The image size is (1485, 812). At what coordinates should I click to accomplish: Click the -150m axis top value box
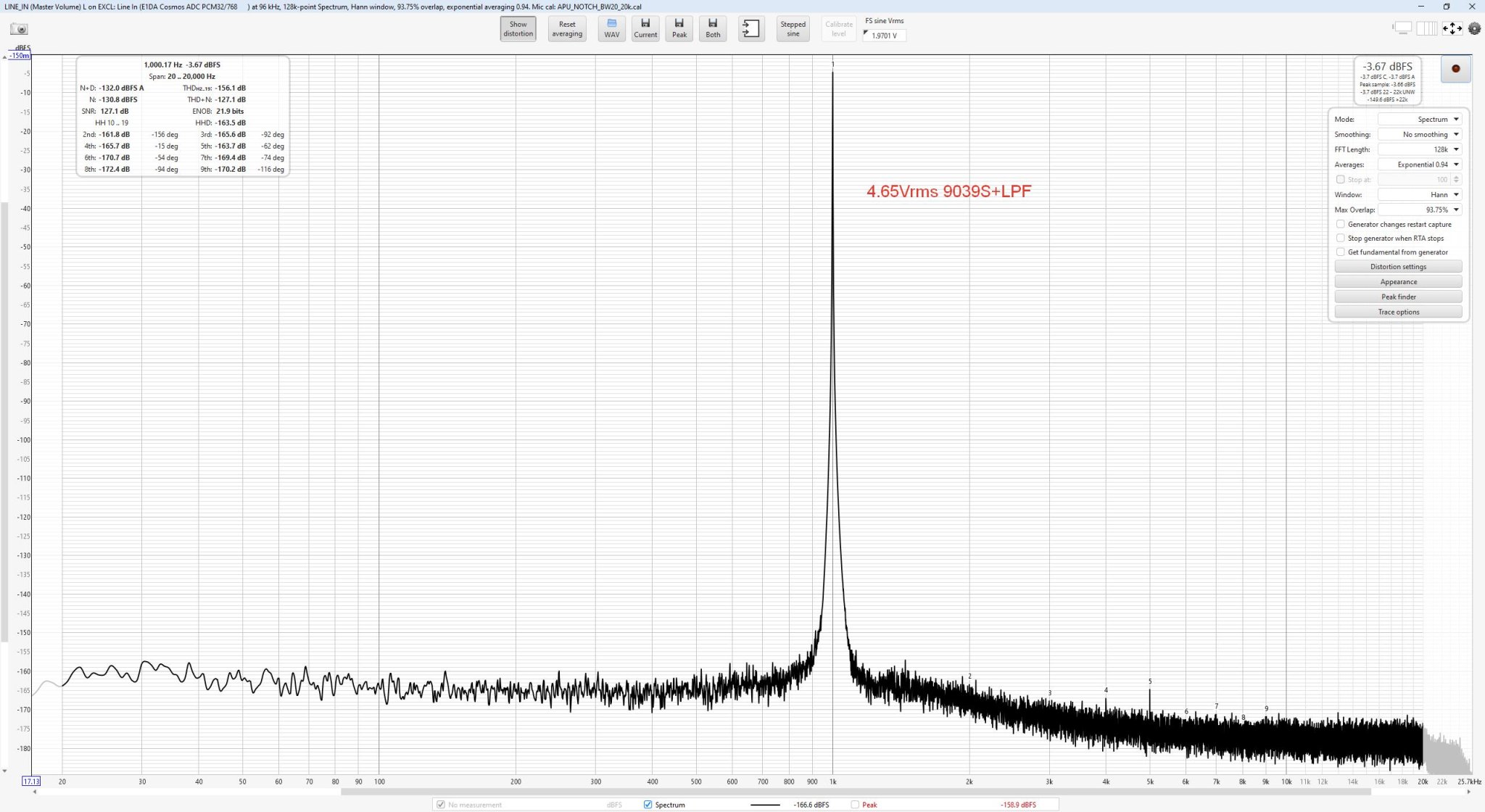coord(20,56)
